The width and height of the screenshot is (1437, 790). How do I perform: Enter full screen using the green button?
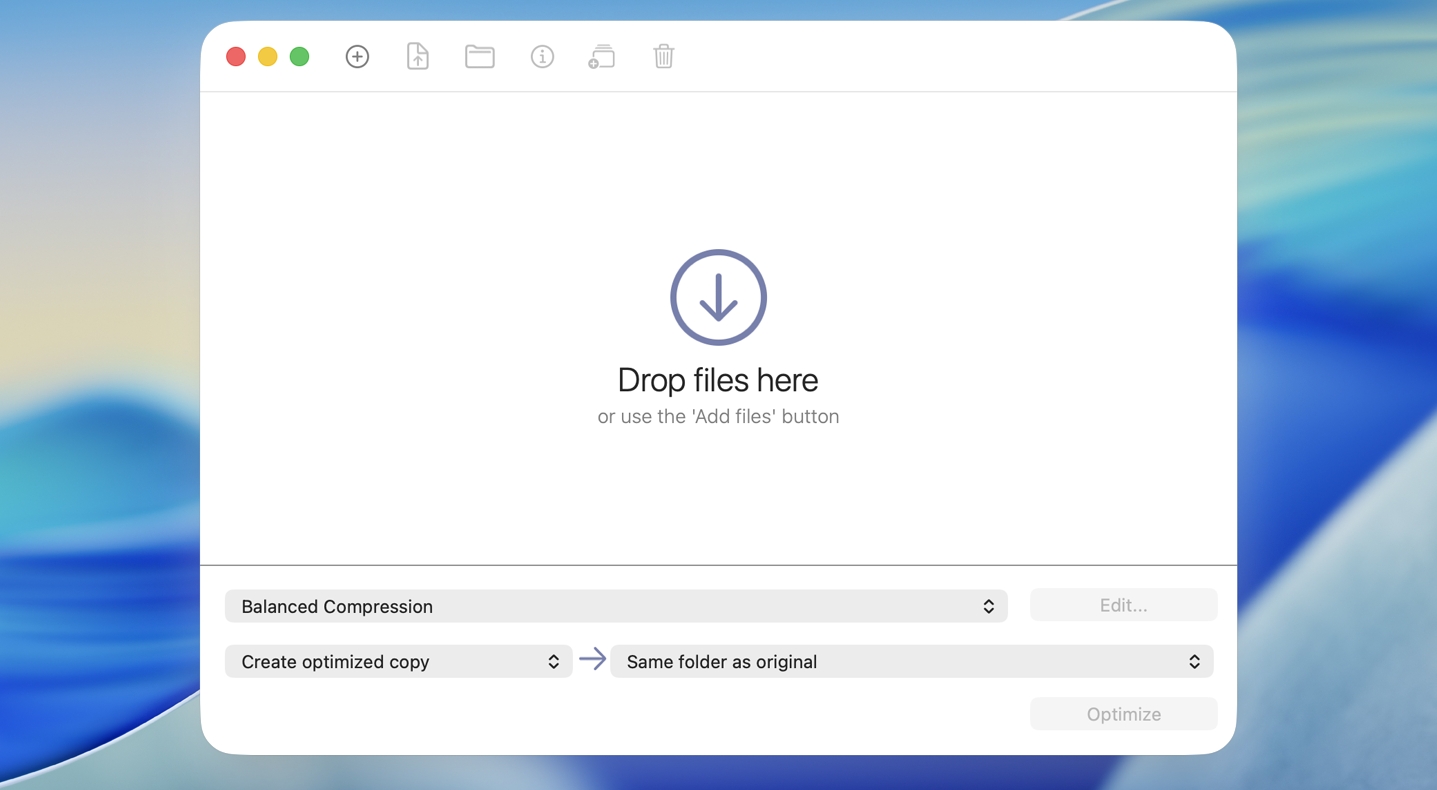coord(299,57)
